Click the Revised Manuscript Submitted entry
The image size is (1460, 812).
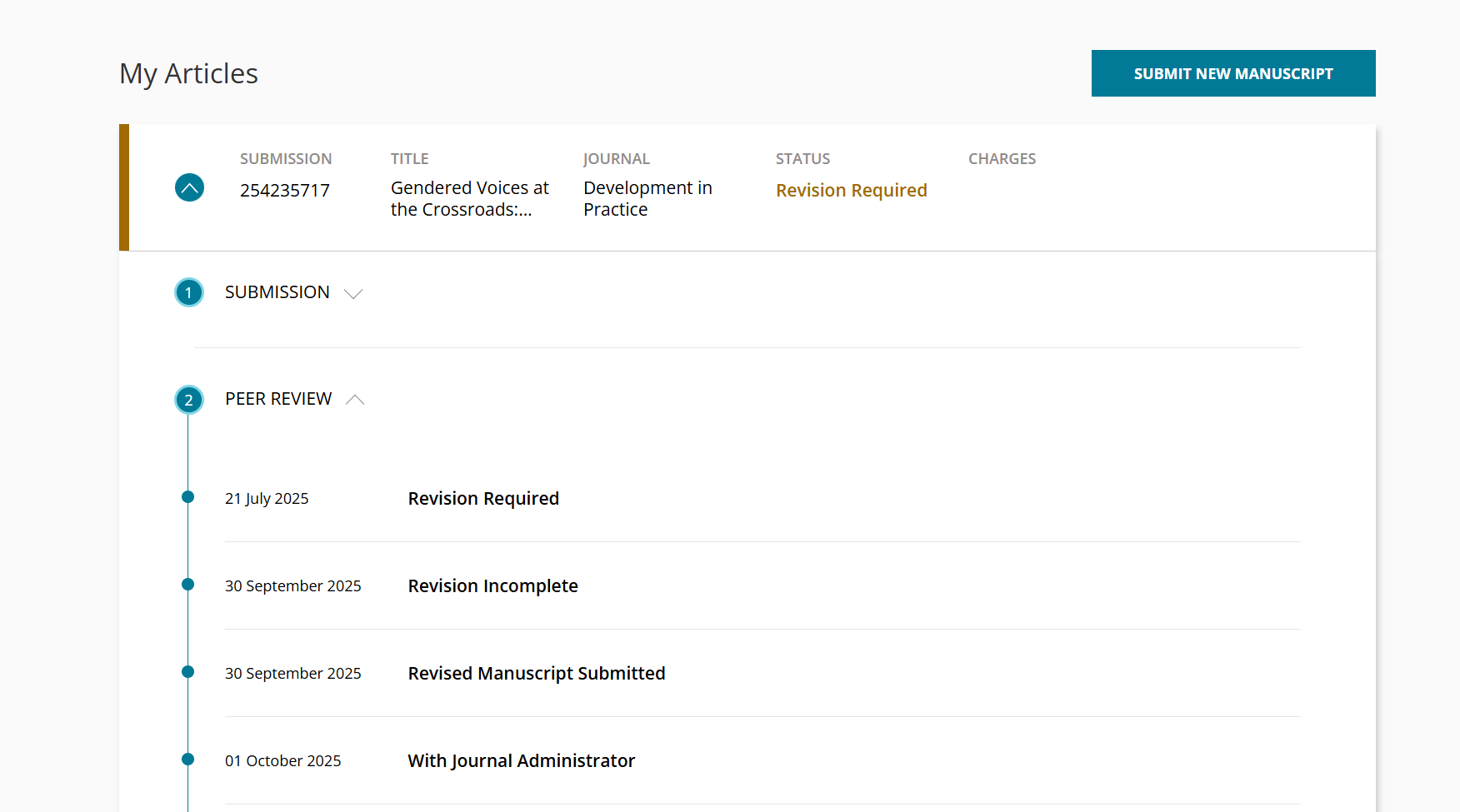(x=536, y=674)
